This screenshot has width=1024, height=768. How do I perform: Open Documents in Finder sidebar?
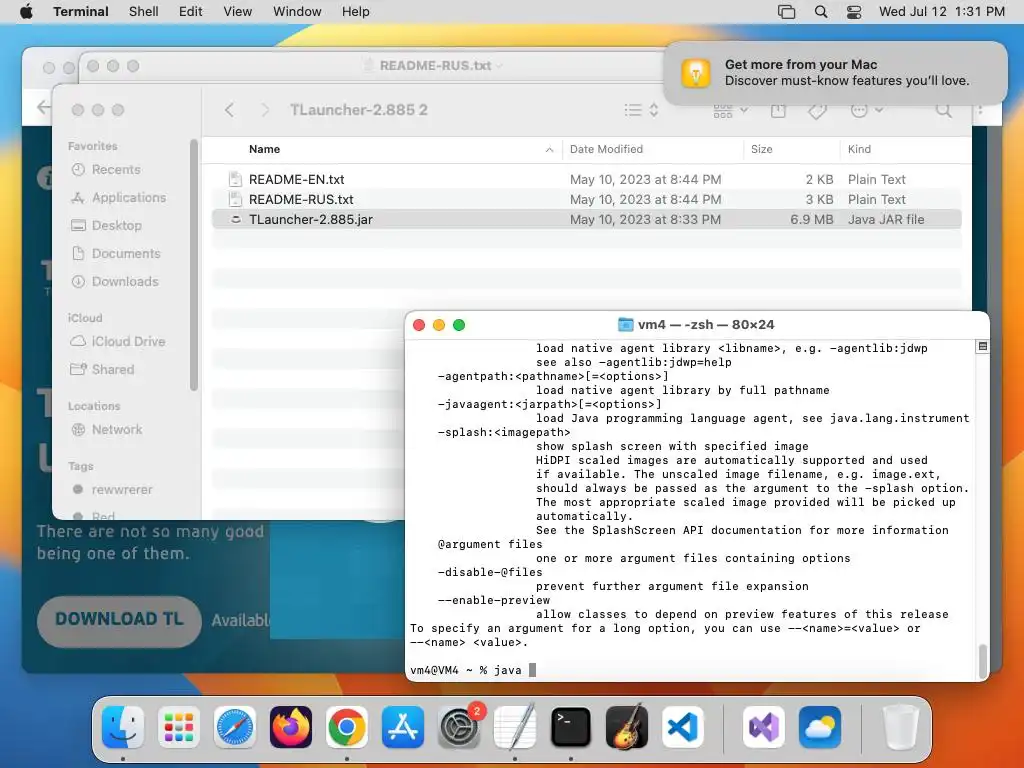point(116,253)
